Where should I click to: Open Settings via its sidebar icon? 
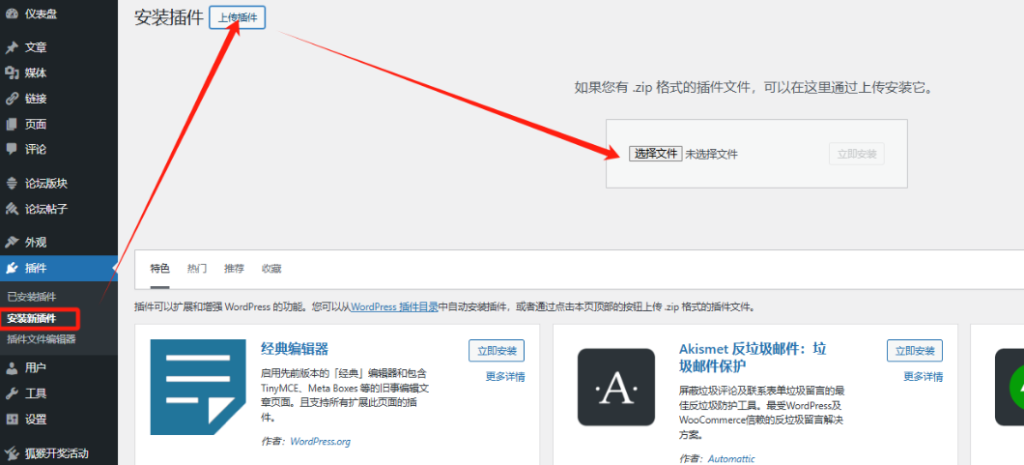12,419
